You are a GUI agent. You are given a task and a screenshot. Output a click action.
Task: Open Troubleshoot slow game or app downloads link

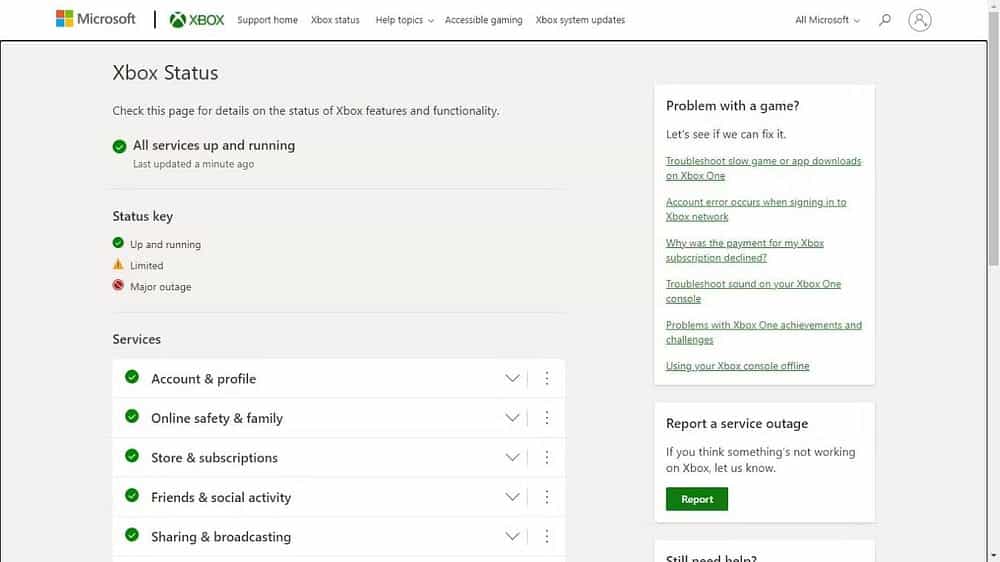[763, 168]
